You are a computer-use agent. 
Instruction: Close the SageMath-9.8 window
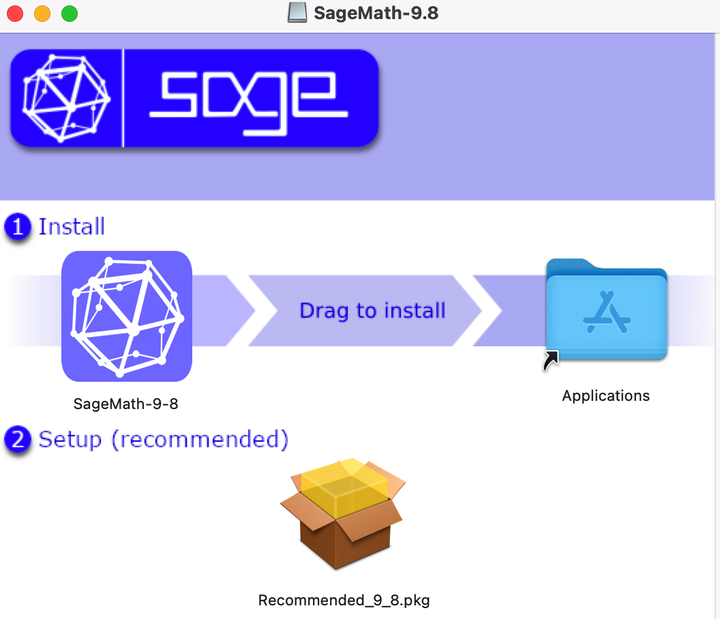[15, 13]
